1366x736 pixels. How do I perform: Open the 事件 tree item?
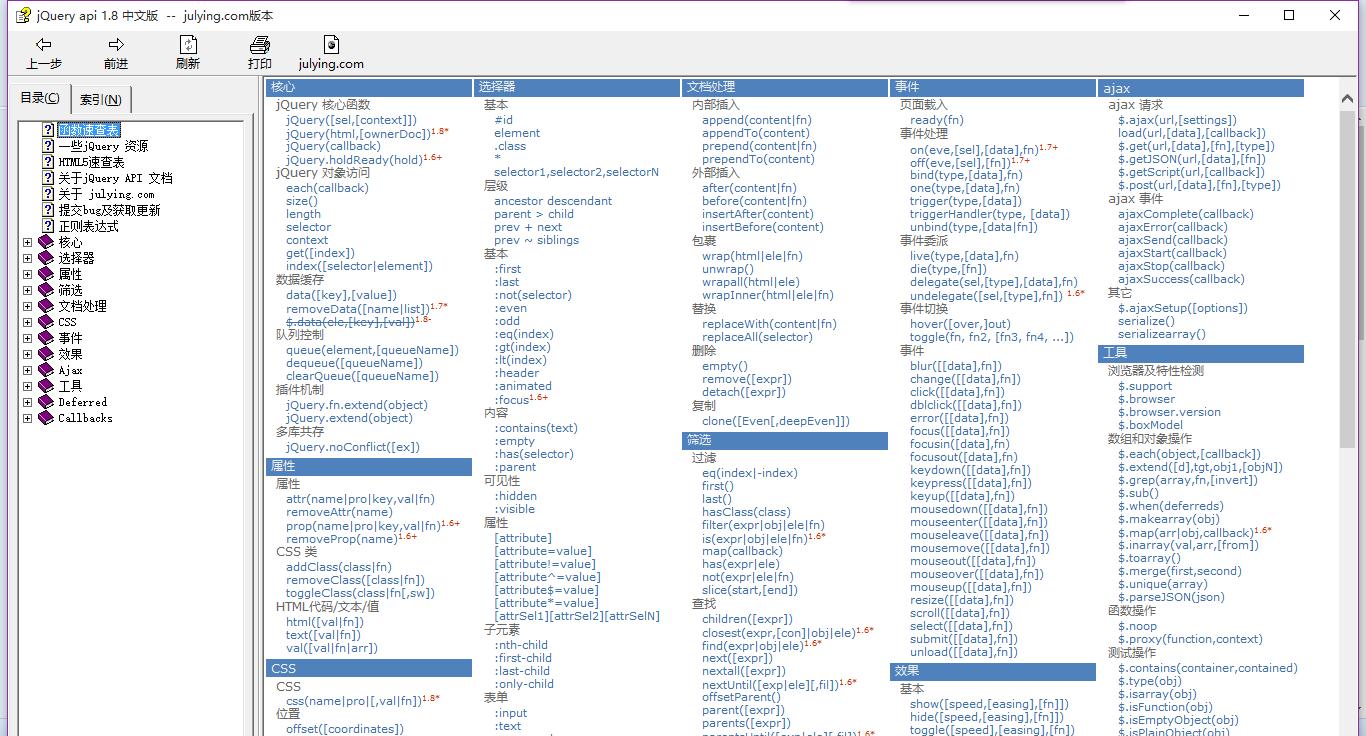coord(70,338)
